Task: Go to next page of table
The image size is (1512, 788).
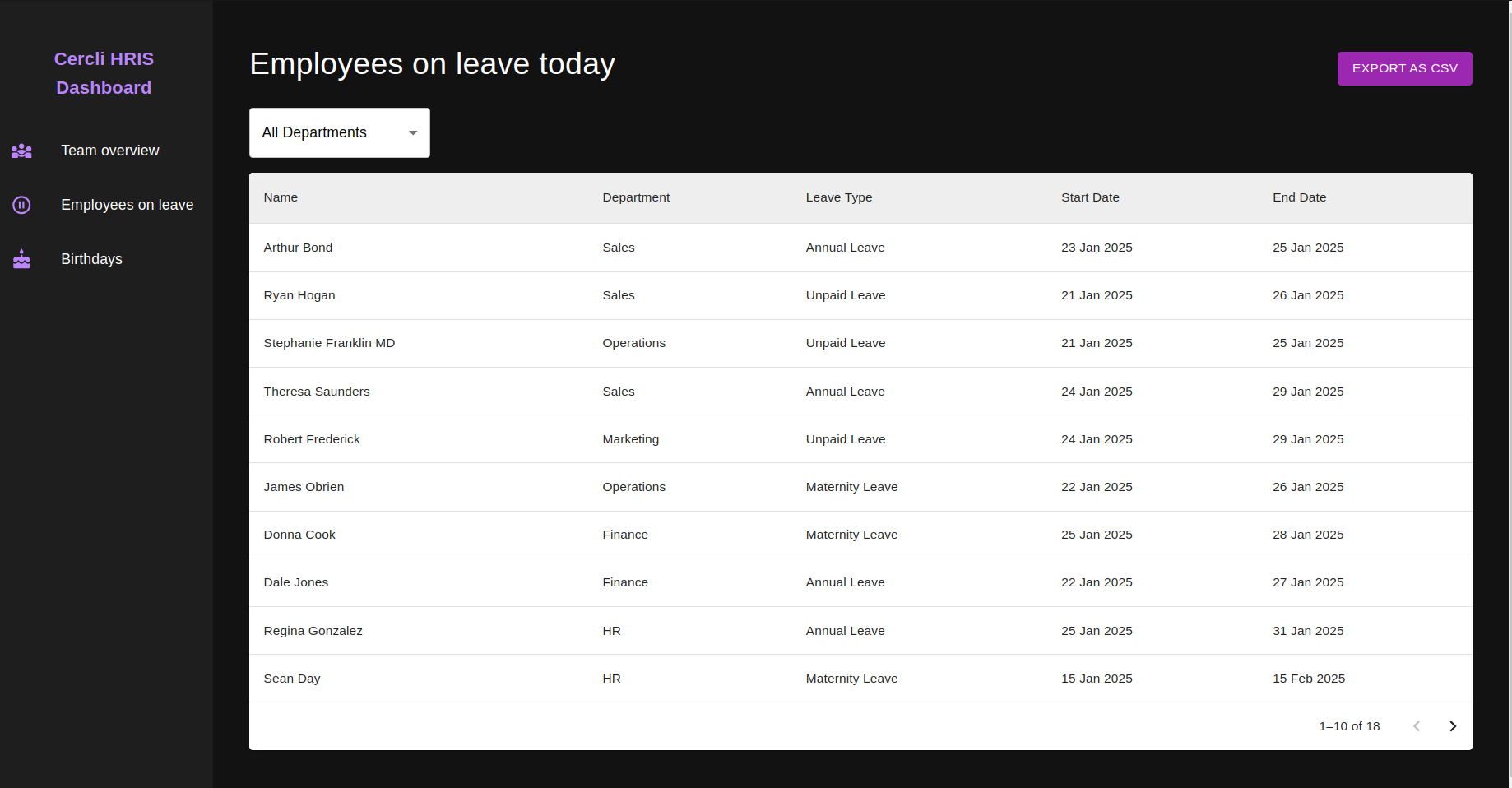Action: tap(1453, 726)
